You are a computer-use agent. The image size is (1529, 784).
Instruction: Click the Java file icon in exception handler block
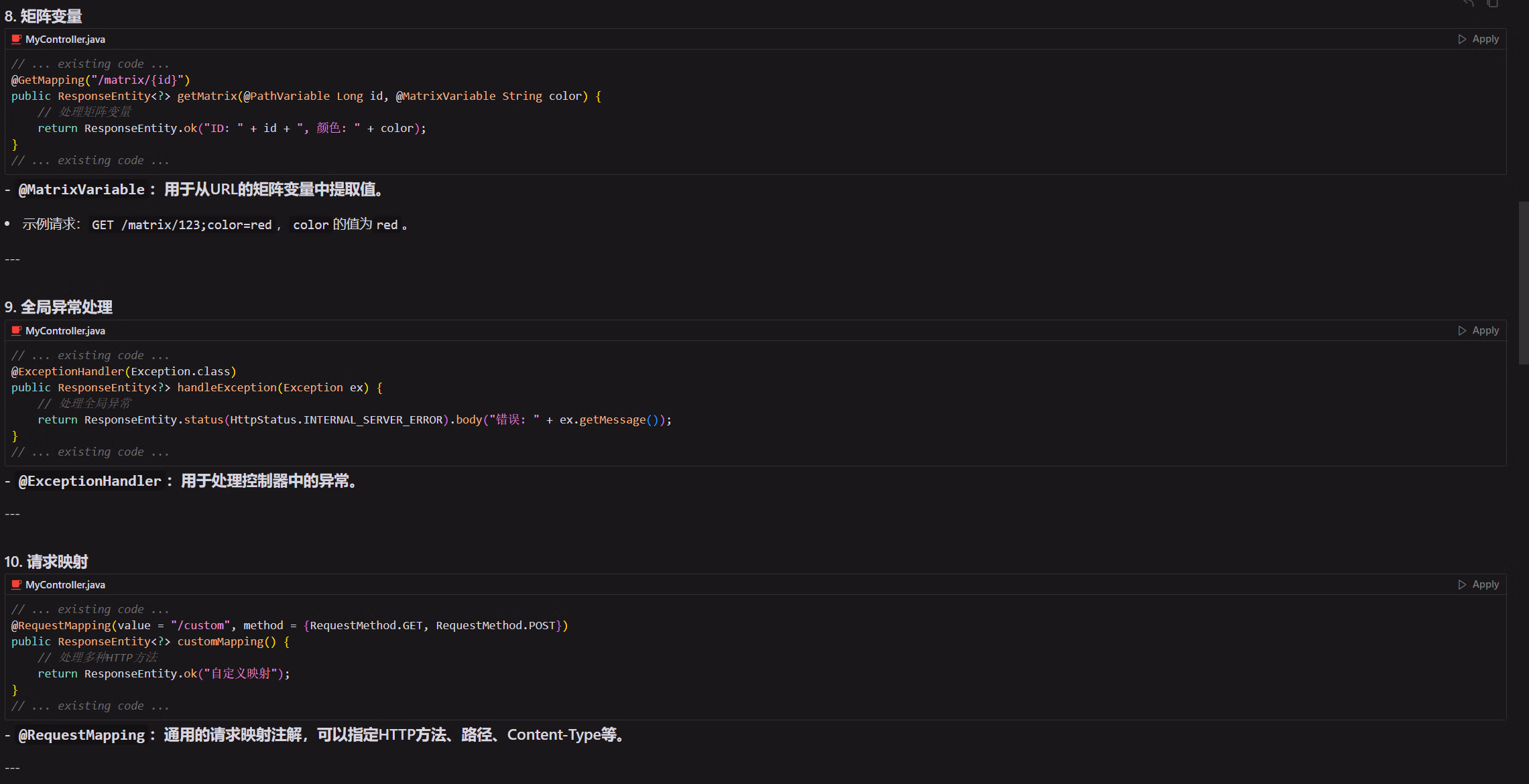point(17,331)
